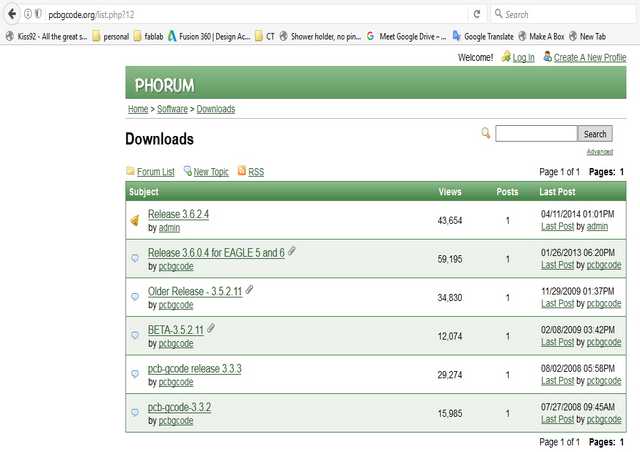Click the topic bubble icon for pcb-gcode-3.3.2
640x452 pixels.
click(x=135, y=412)
